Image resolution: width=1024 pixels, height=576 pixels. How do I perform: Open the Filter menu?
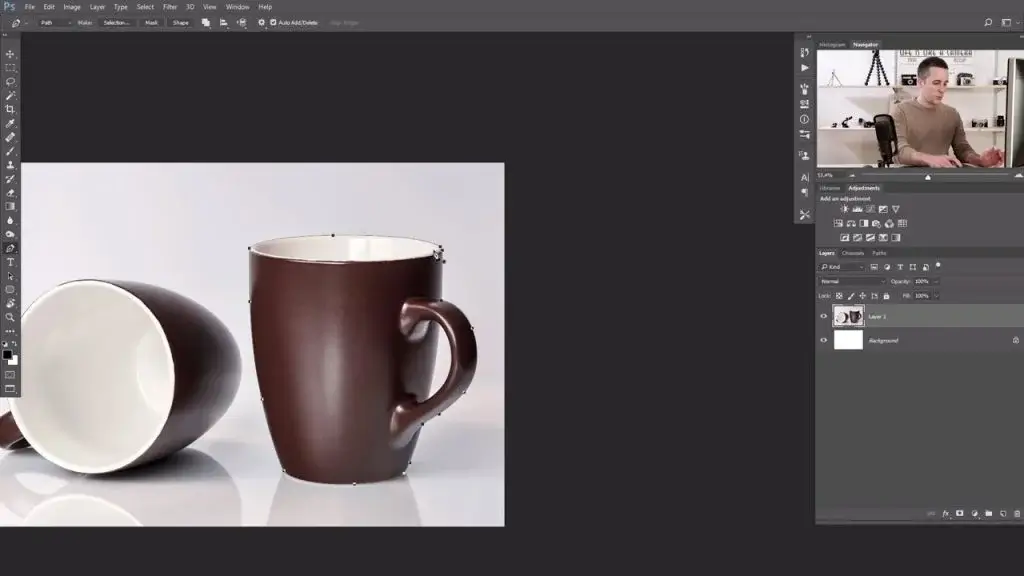tap(170, 7)
